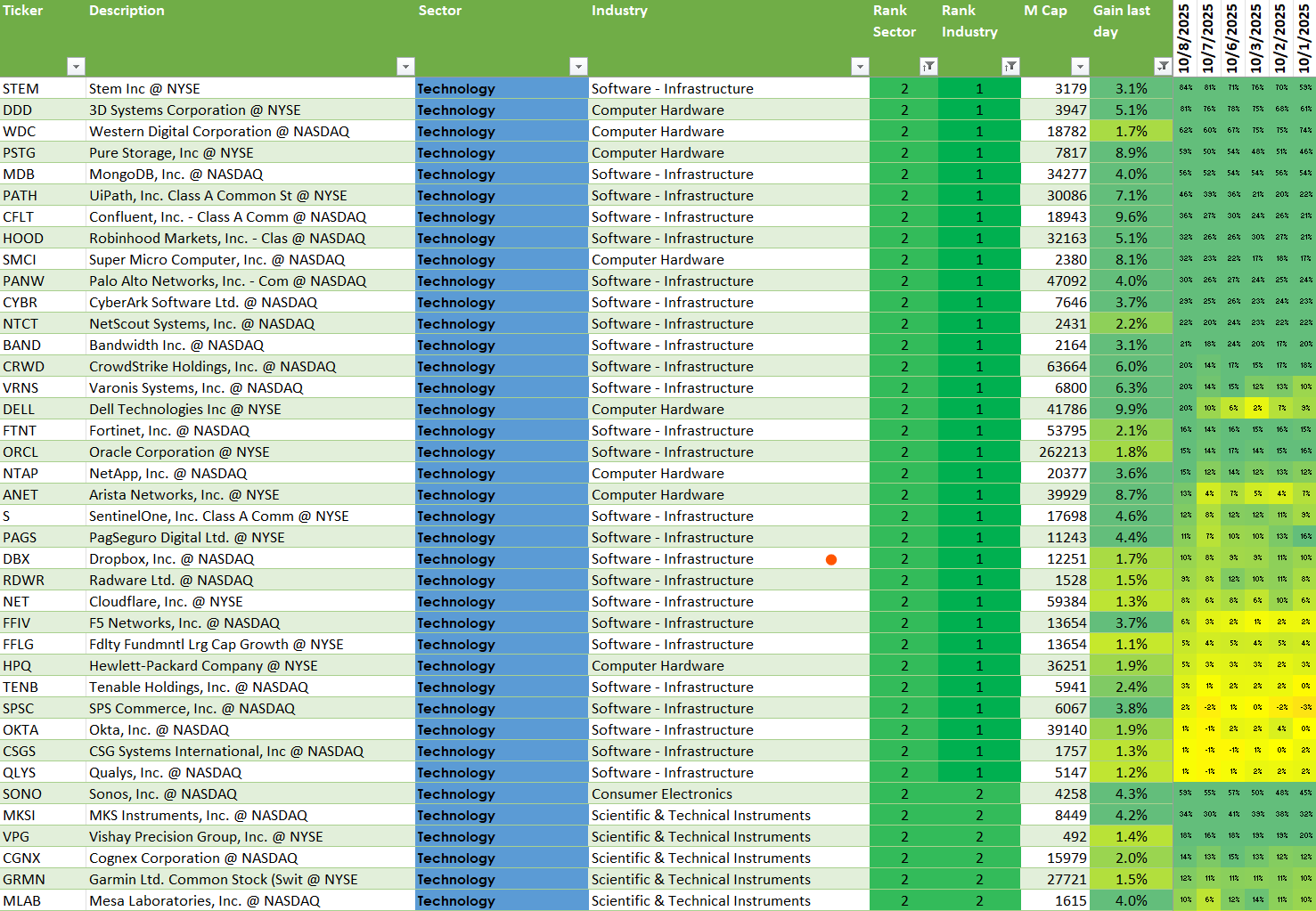Click the STEM ticker cell
This screenshot has width=1316, height=911.
click(43, 88)
